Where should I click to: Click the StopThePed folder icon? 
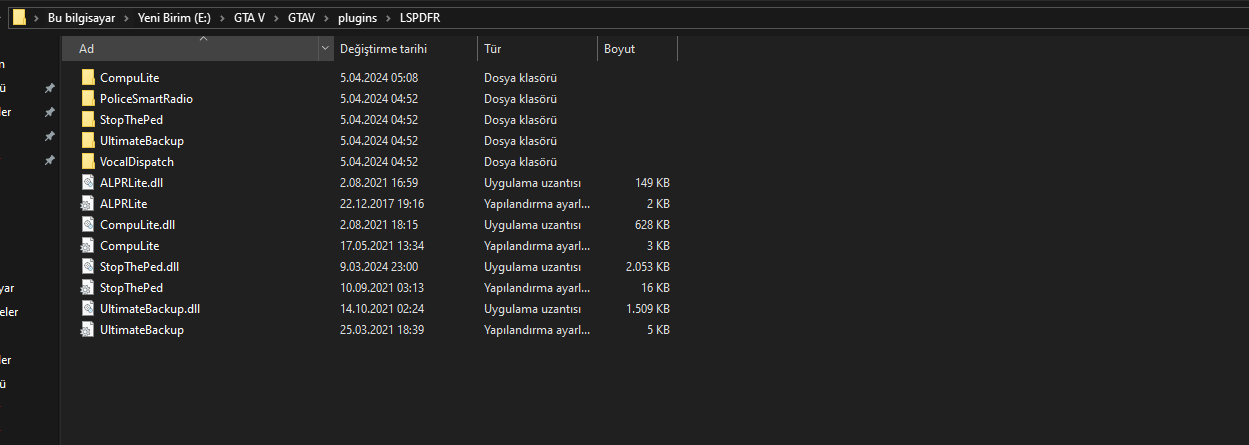click(88, 119)
